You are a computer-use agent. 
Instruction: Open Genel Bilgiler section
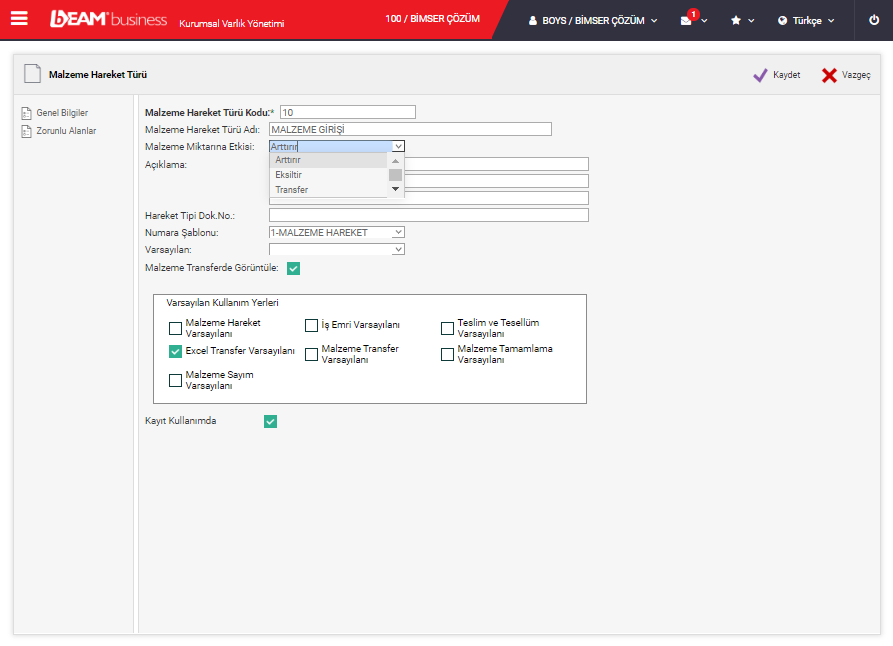[x=62, y=113]
